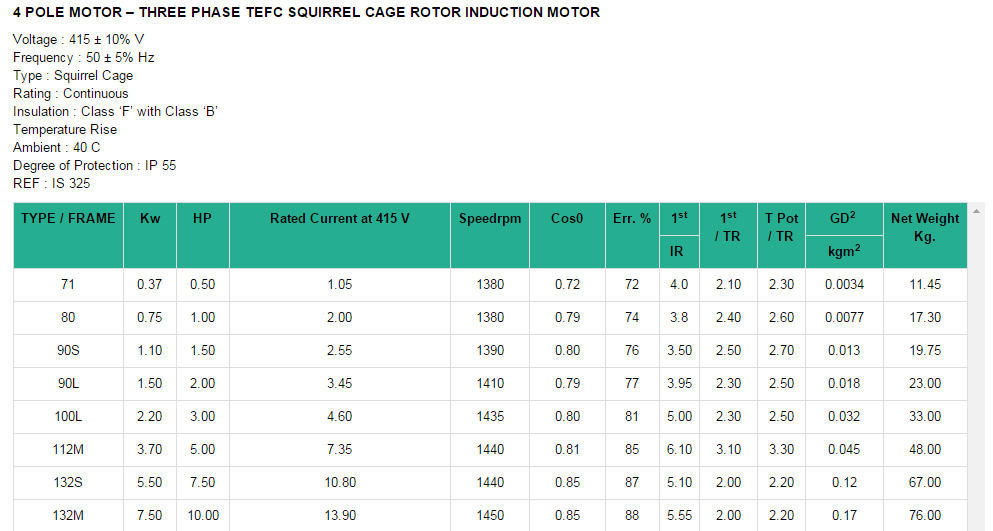The height and width of the screenshot is (531, 993).
Task: Select the Speedrpm column header
Action: click(x=490, y=218)
